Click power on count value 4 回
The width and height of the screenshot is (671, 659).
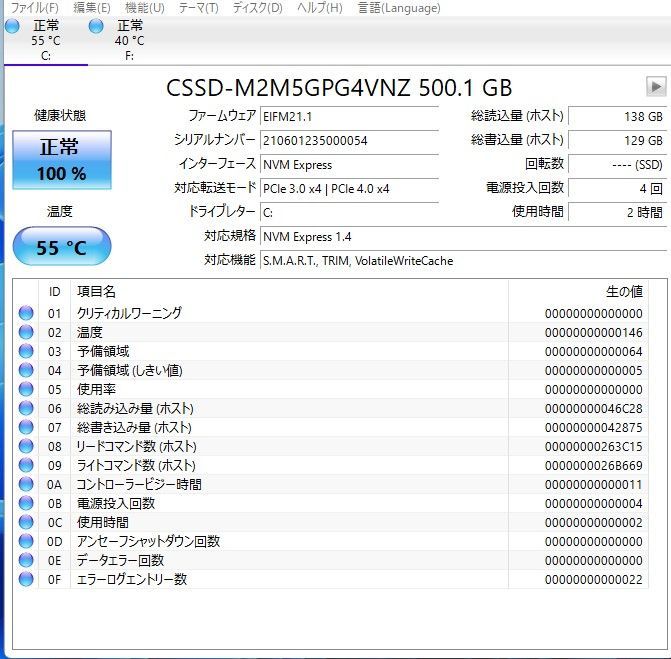[617, 189]
